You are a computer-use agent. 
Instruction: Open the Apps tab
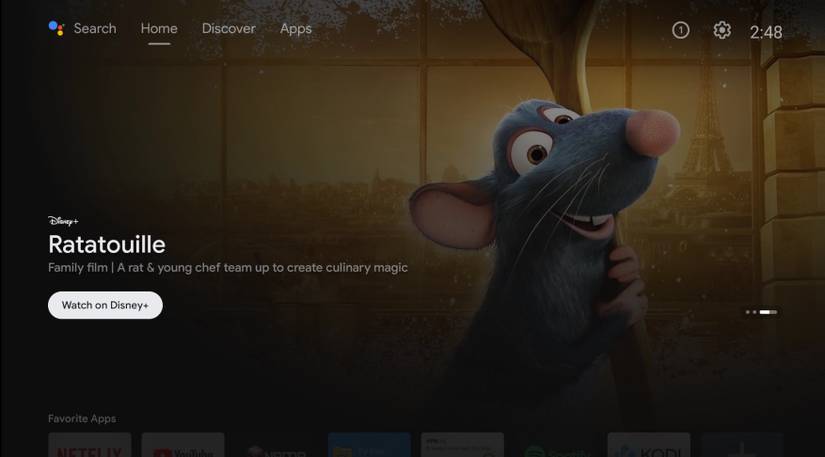(x=296, y=29)
